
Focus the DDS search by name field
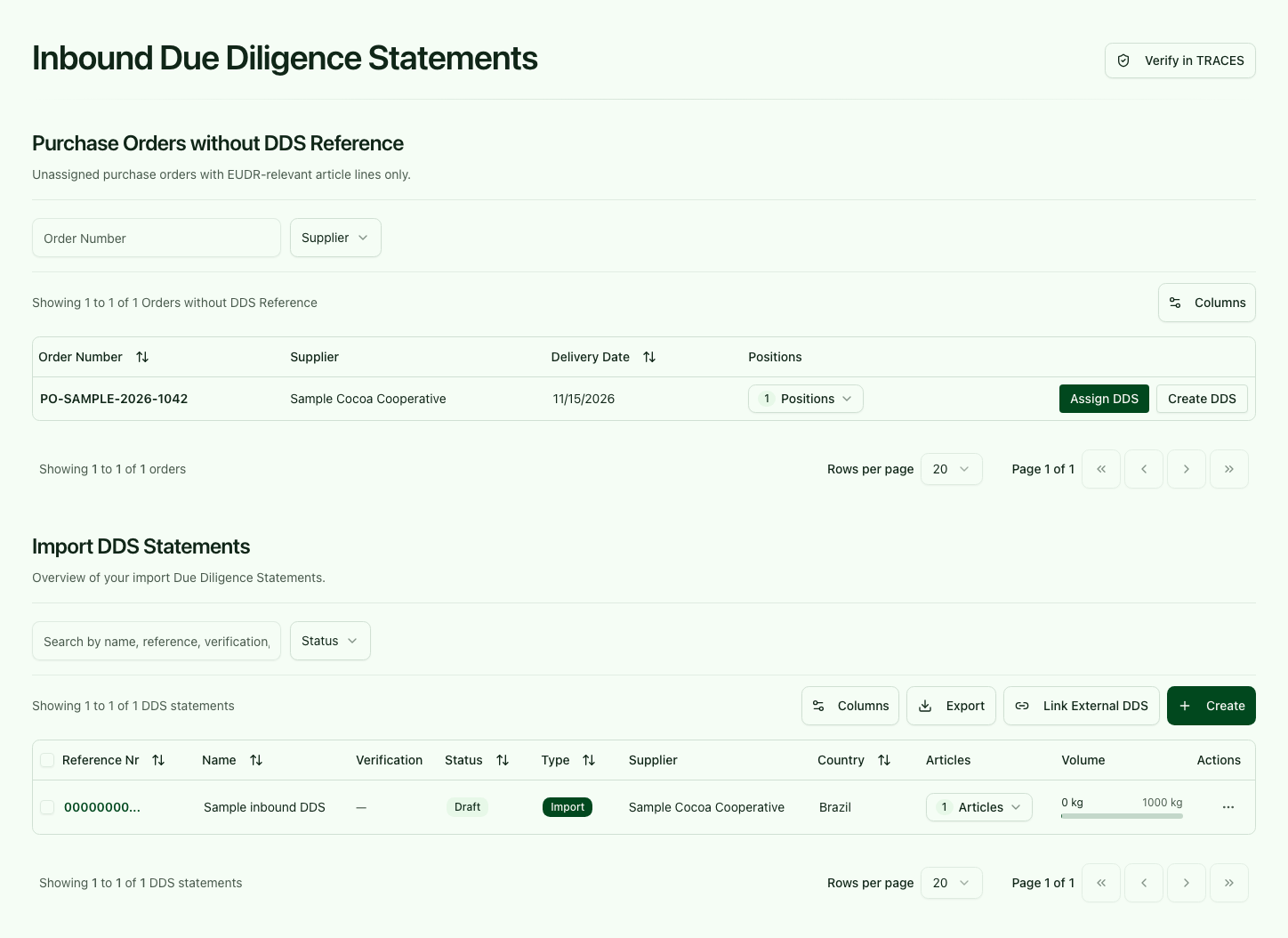[157, 641]
